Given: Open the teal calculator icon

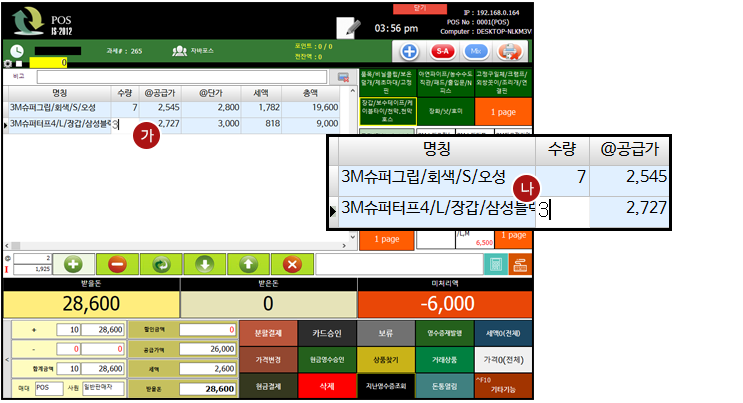Looking at the screenshot, I should (x=496, y=265).
